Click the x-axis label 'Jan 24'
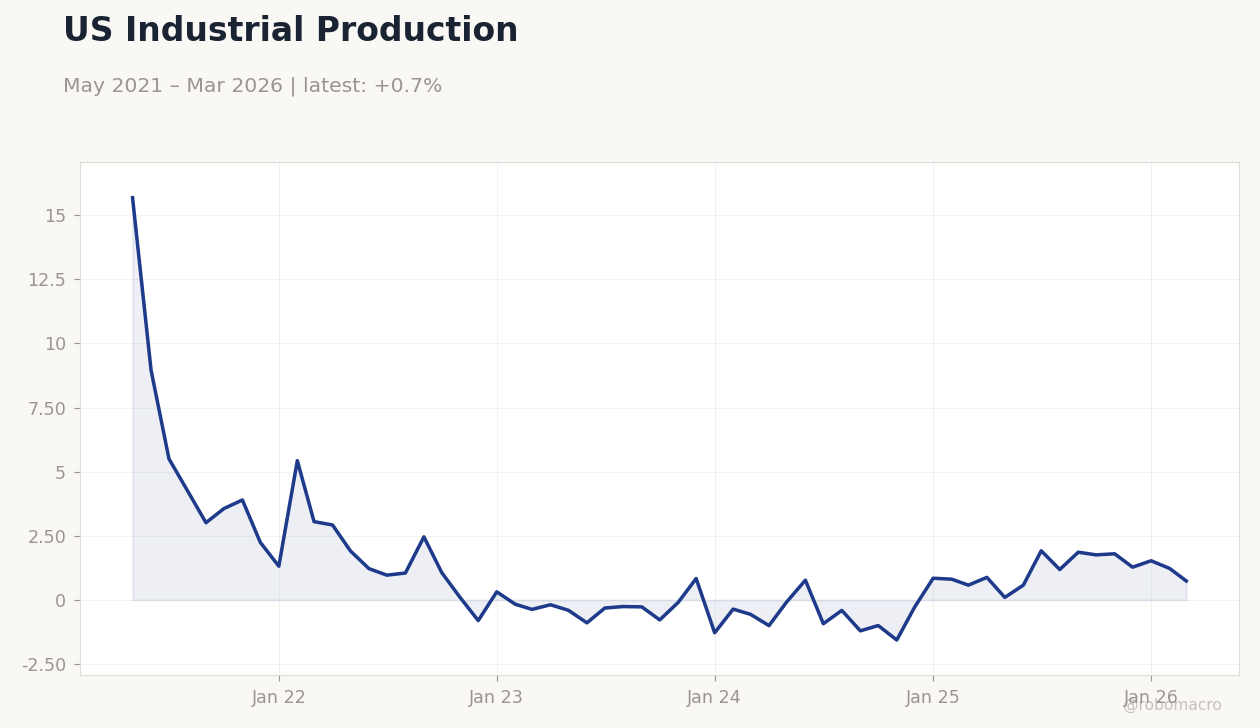The height and width of the screenshot is (728, 1260). coord(714,698)
